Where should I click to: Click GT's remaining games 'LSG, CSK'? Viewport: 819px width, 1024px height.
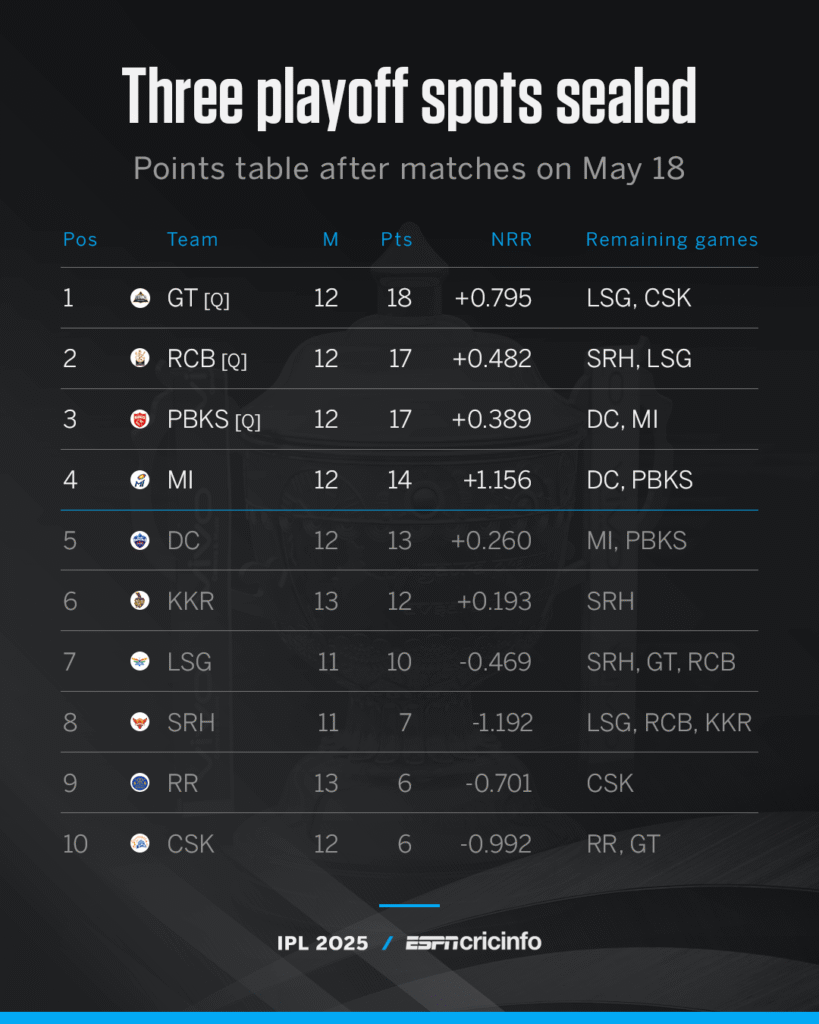639,298
